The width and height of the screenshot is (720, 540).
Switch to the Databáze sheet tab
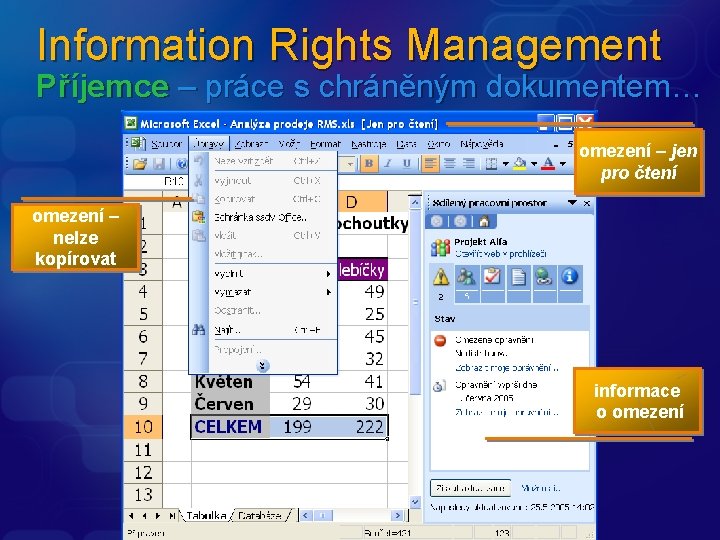click(260, 515)
